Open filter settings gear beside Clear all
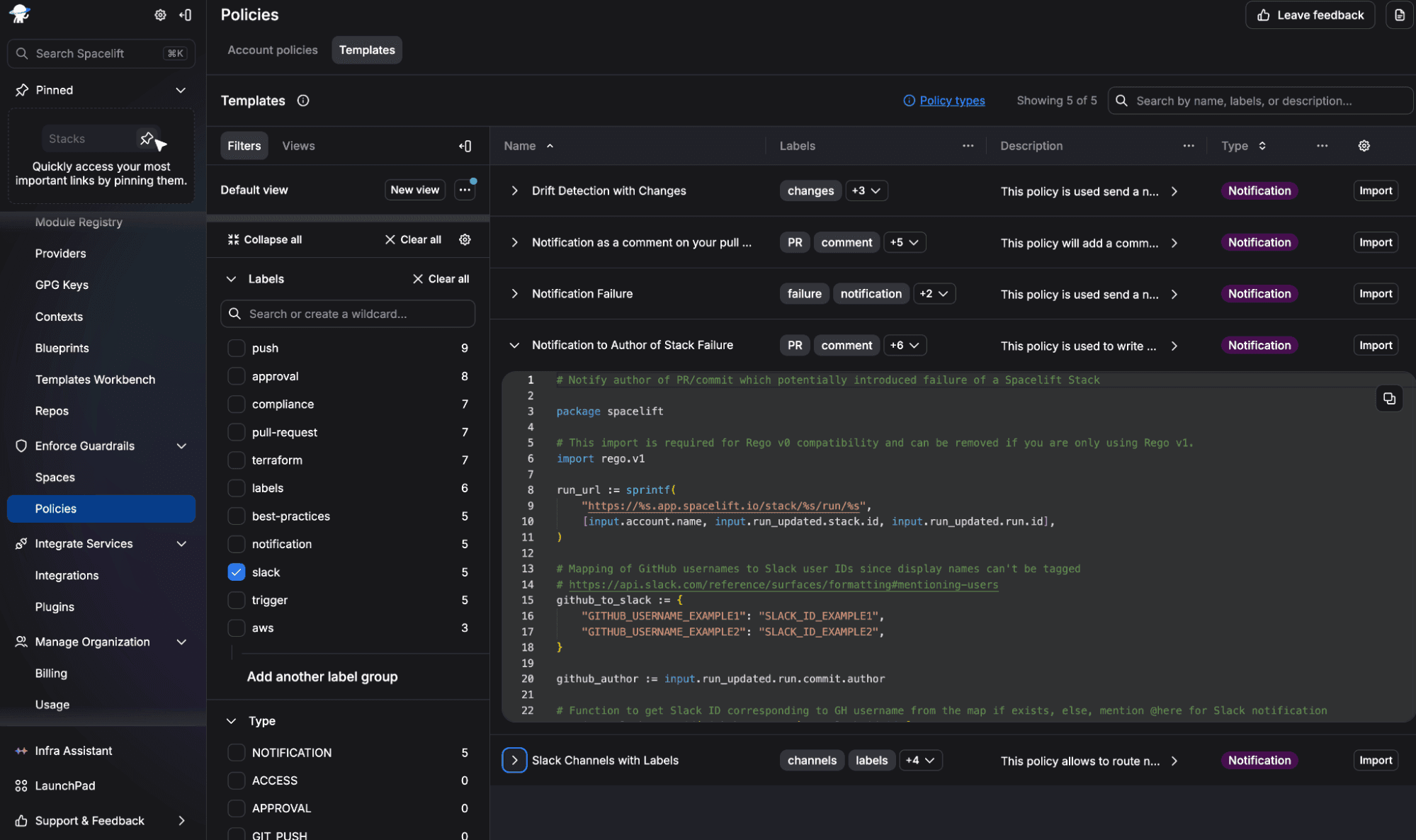The height and width of the screenshot is (840, 1416). tap(465, 239)
